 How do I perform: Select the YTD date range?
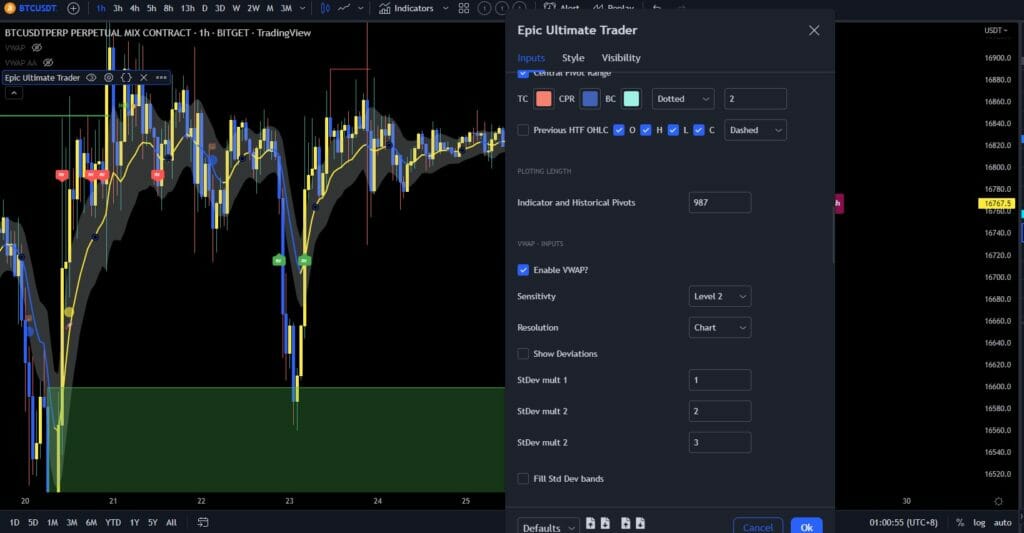pos(113,523)
